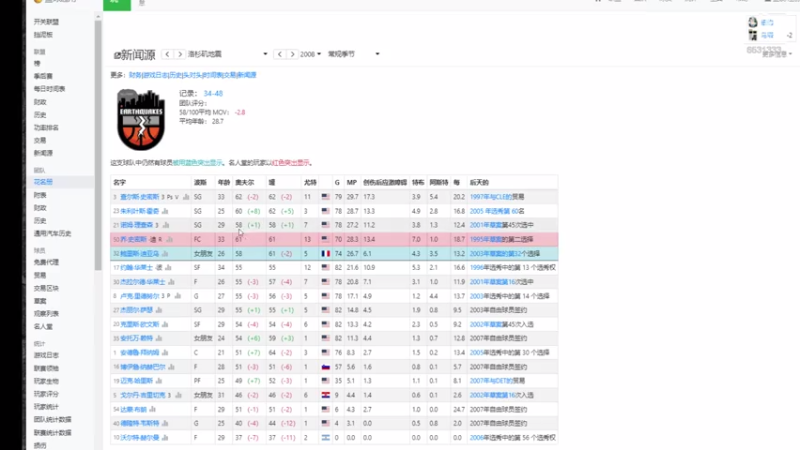Sort roster by 阿斯特 column header

pyautogui.click(x=438, y=182)
